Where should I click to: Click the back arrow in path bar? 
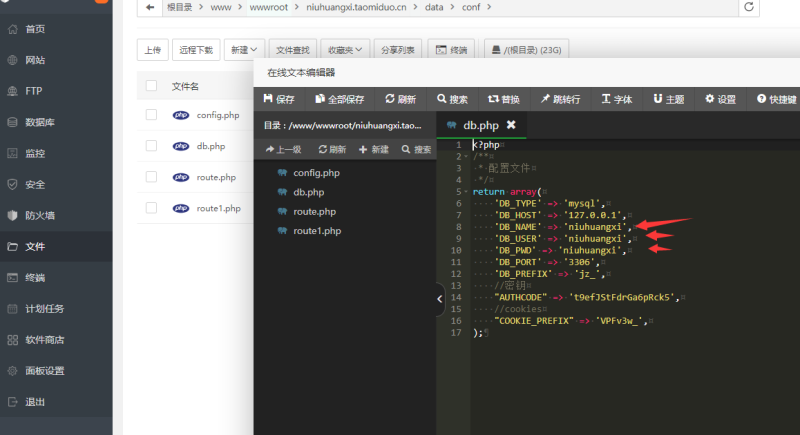click(149, 7)
